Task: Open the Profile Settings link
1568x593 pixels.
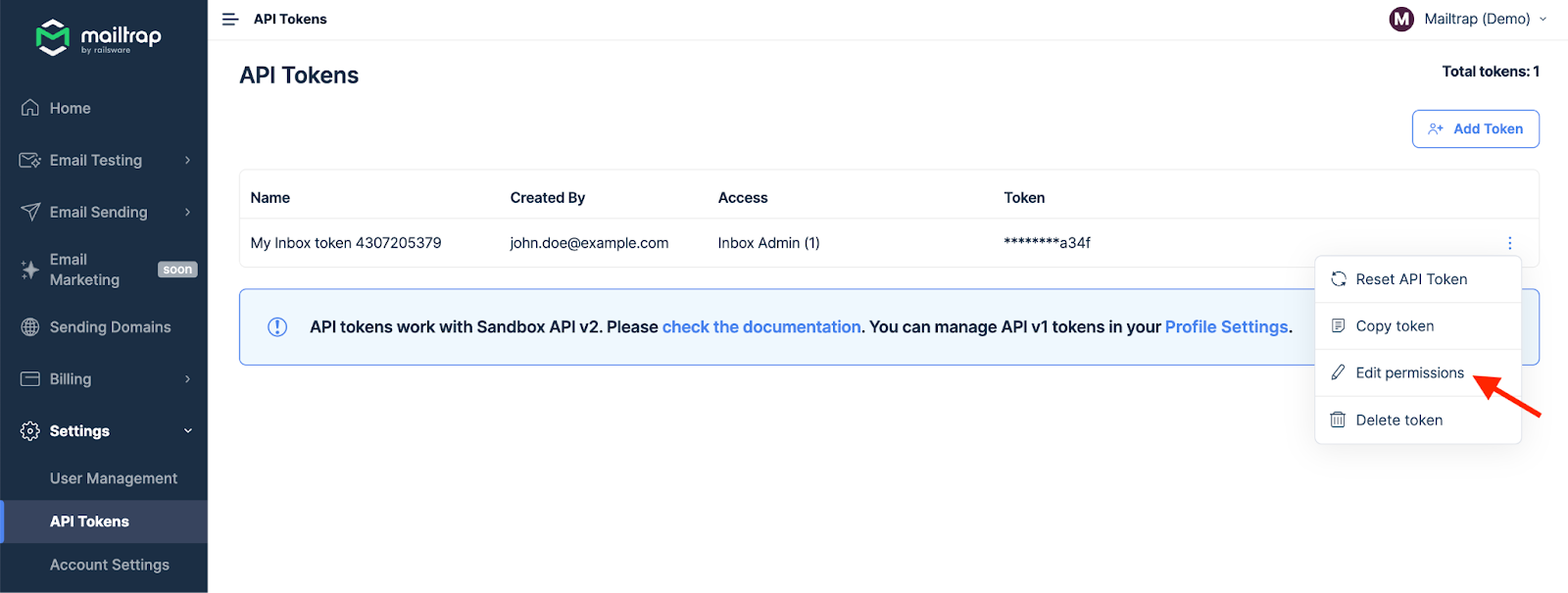Action: 1226,327
